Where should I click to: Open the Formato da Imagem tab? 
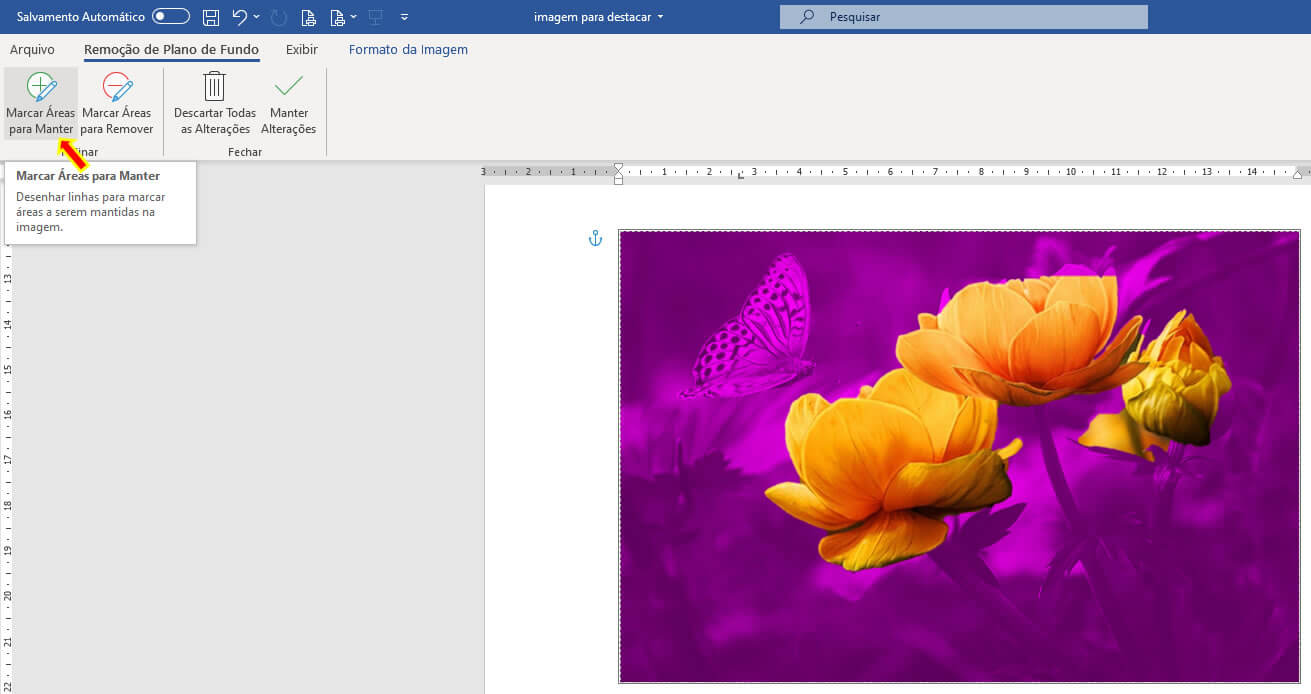tap(408, 49)
